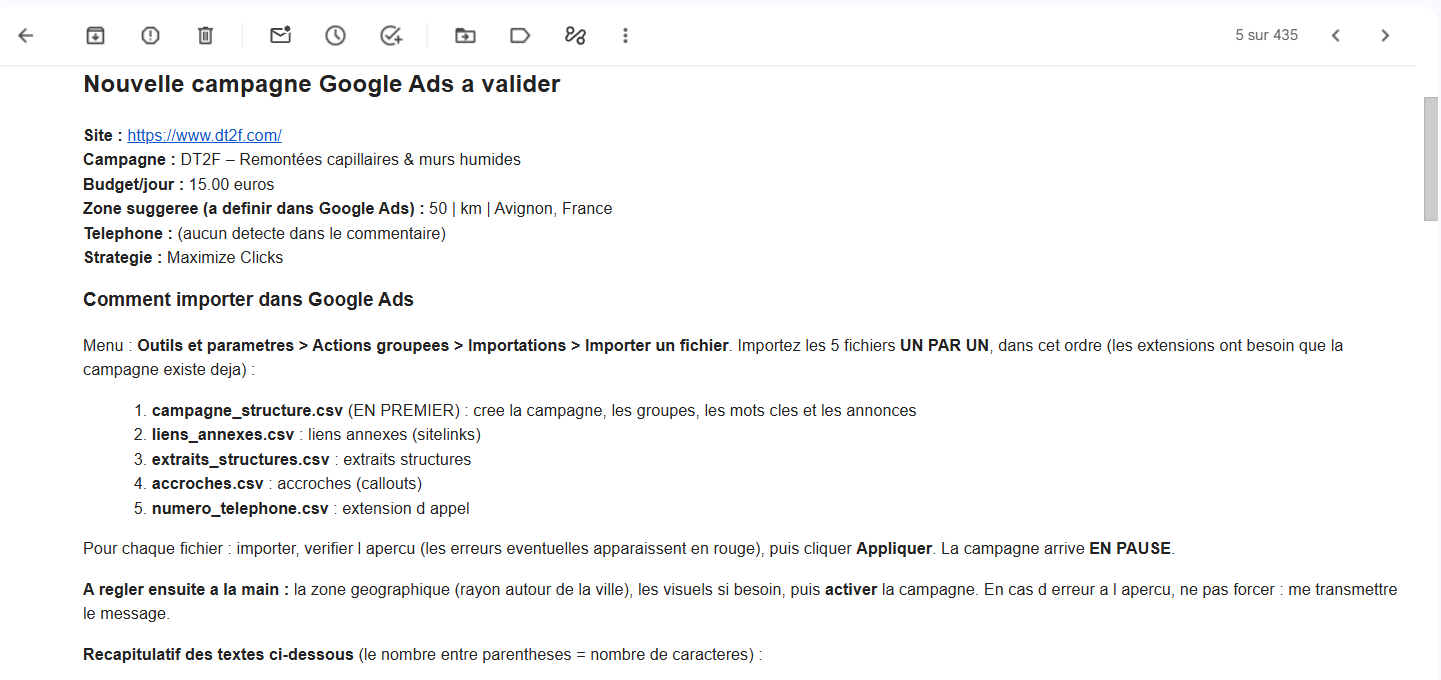The width and height of the screenshot is (1441, 680).
Task: Click the bold 'EN PAUSE' text
Action: tap(1129, 549)
